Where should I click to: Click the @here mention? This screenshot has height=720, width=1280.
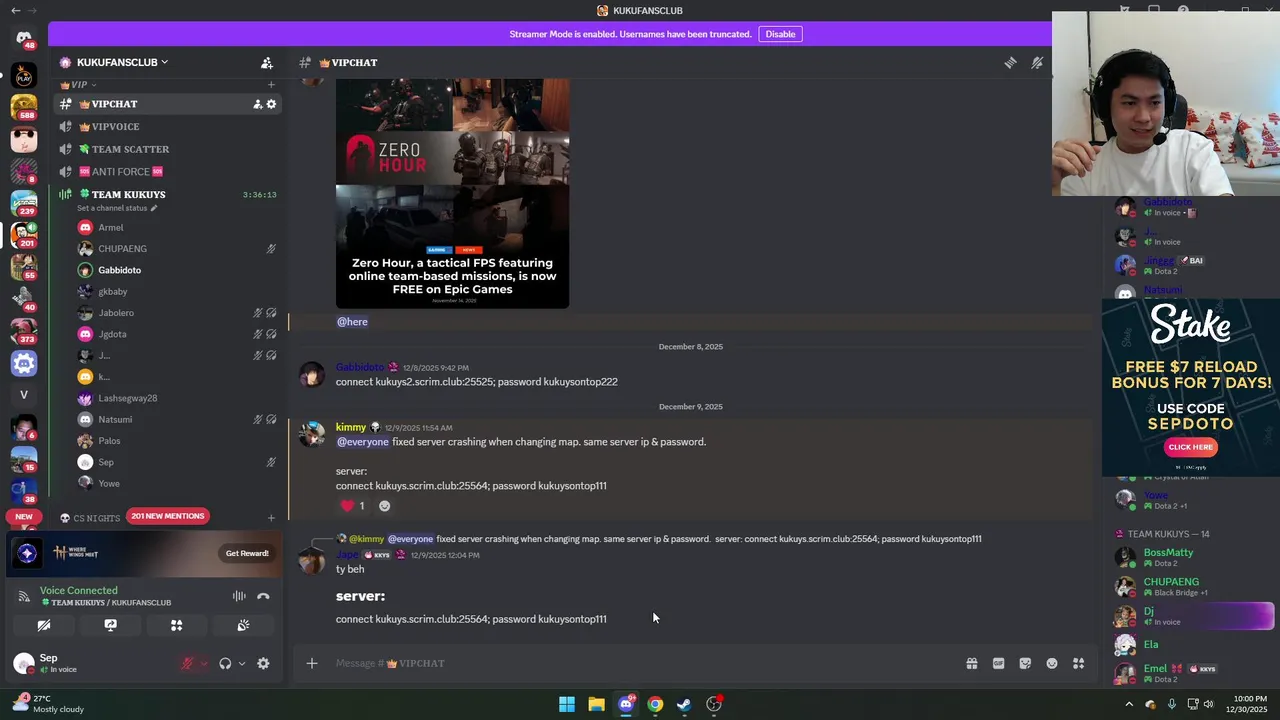352,322
